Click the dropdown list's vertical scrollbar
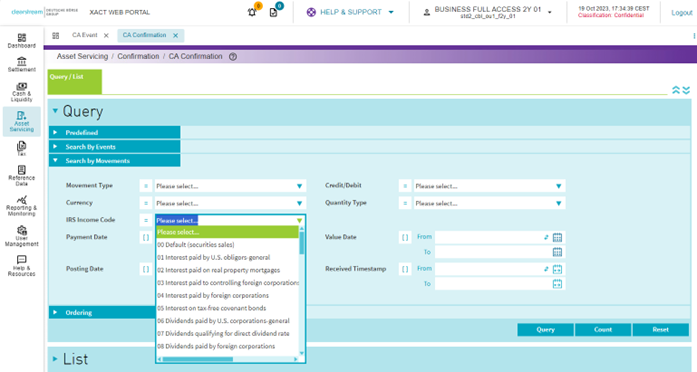 [302, 290]
